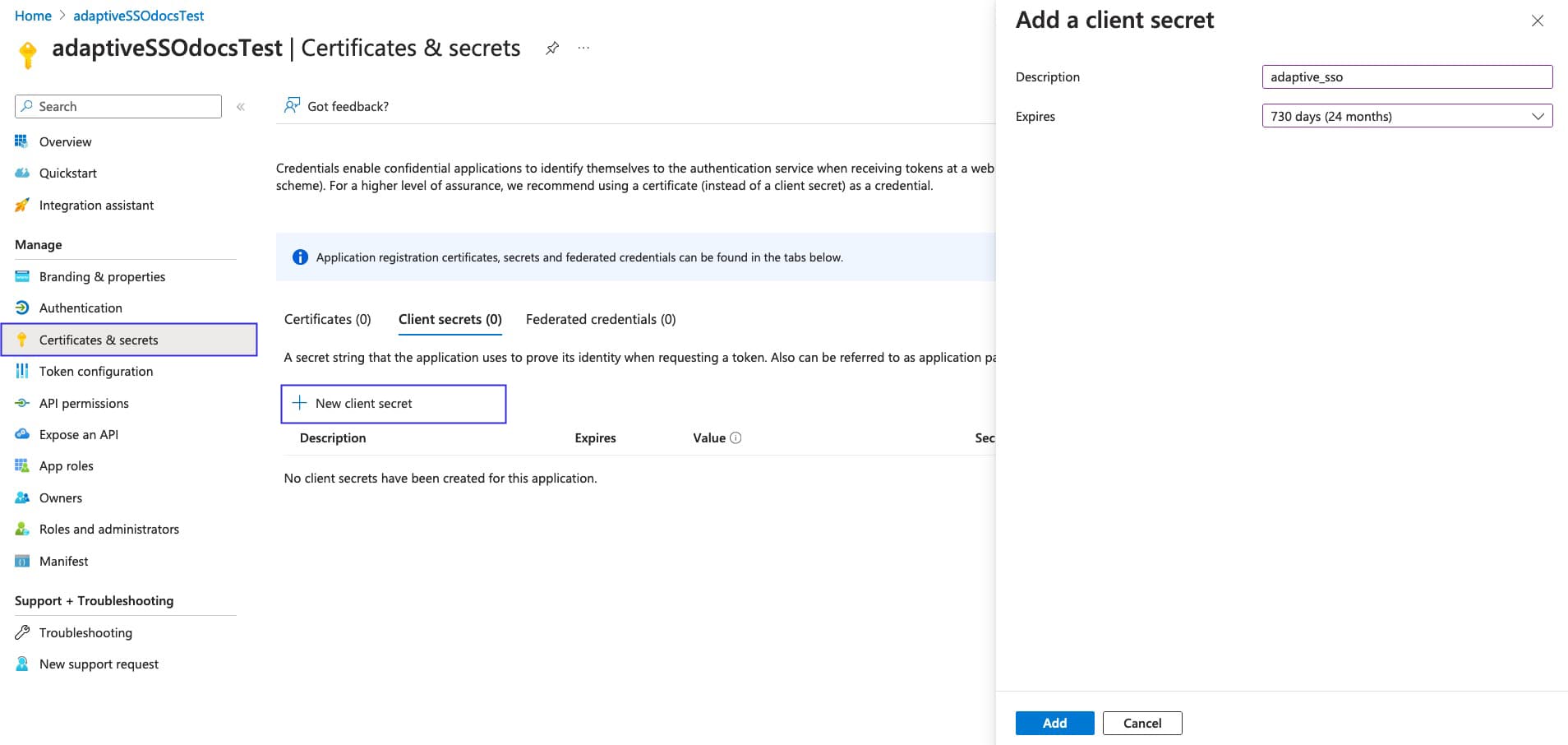Click the App roles icon

point(22,465)
